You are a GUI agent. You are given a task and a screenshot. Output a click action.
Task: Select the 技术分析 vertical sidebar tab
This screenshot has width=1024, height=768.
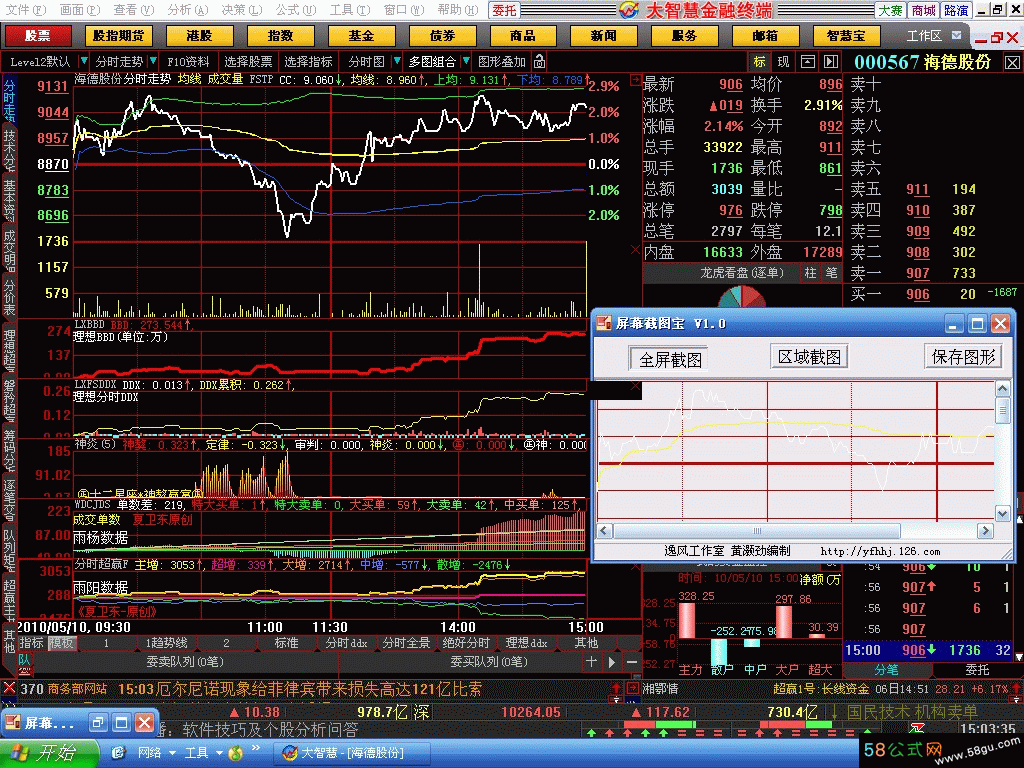coord(9,149)
